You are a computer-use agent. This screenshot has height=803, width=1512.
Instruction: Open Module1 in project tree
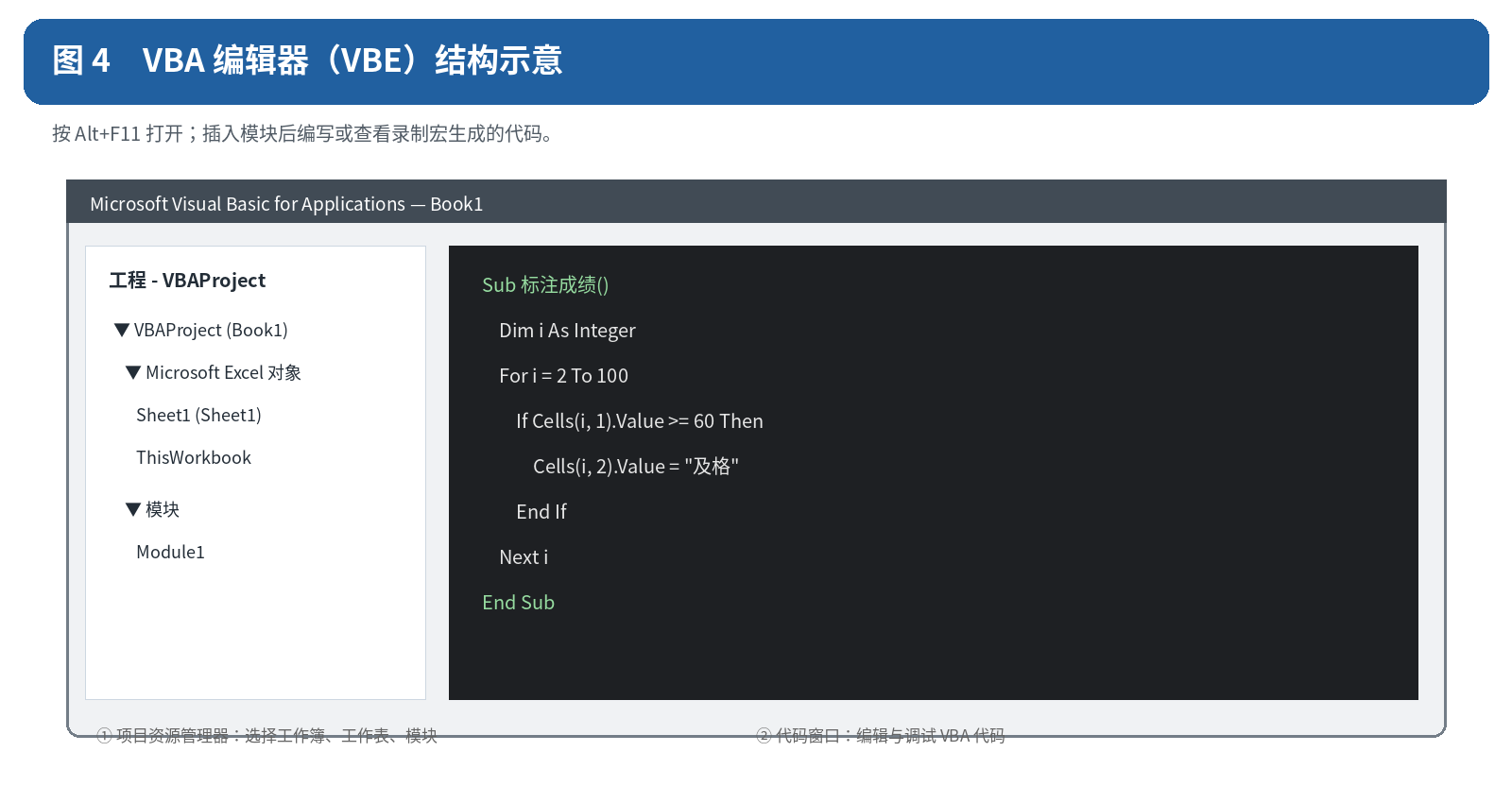(170, 552)
